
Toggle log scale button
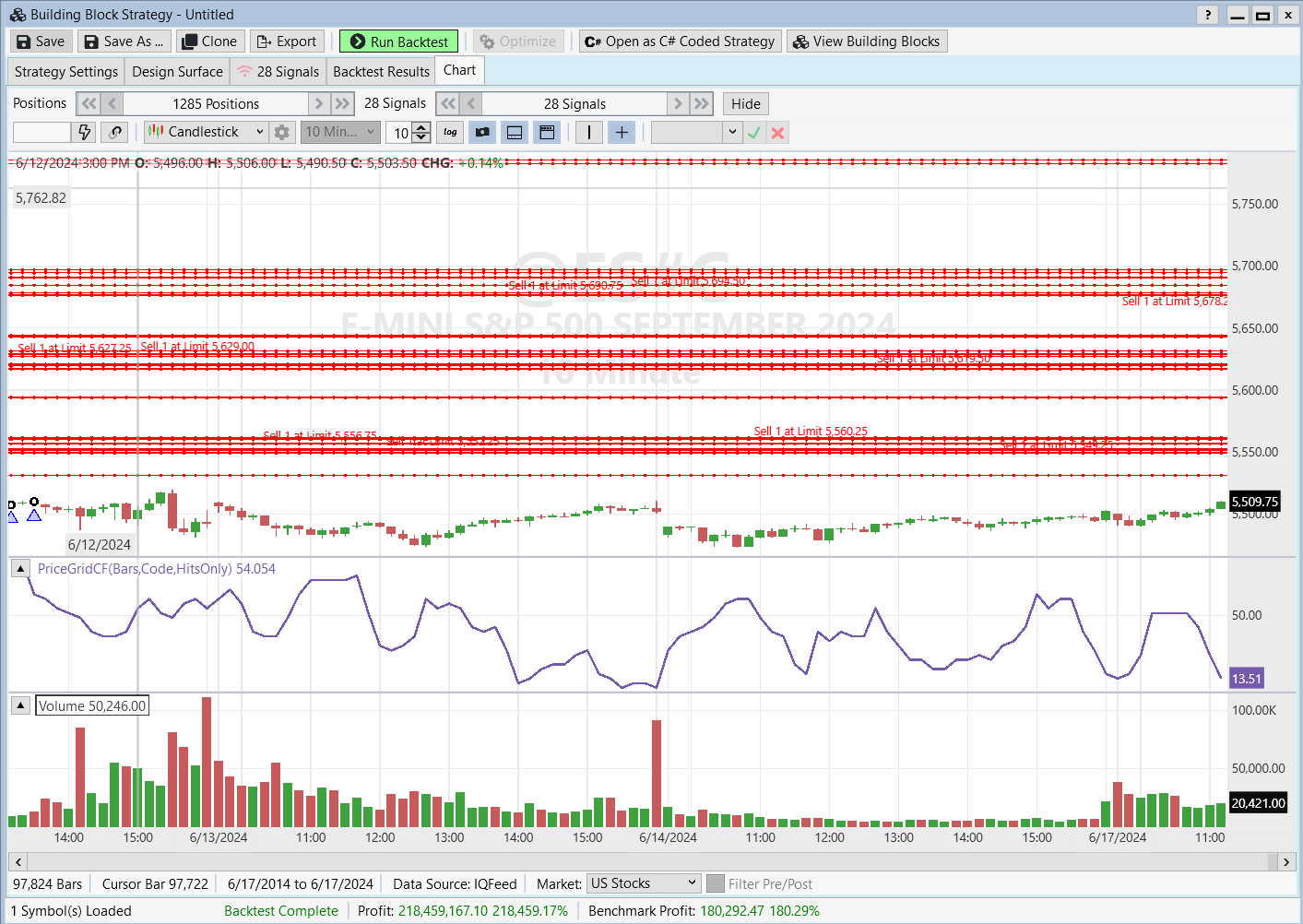tap(450, 132)
